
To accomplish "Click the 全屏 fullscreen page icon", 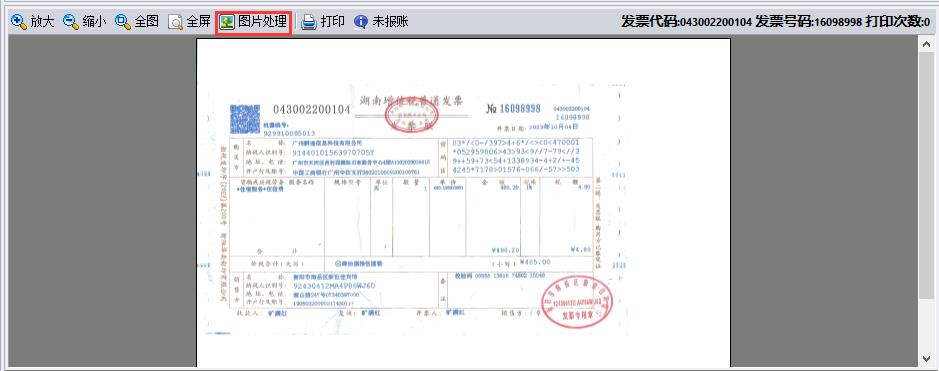I will (x=175, y=23).
